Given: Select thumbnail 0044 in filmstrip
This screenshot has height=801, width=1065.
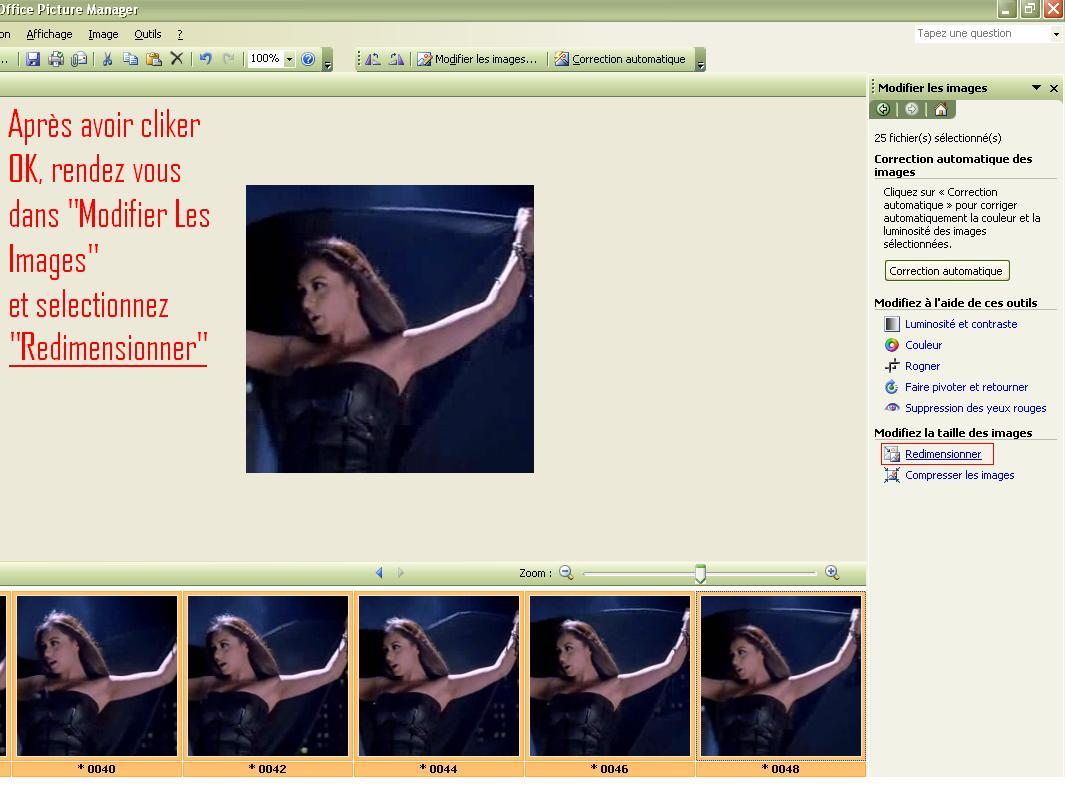Looking at the screenshot, I should 439,684.
